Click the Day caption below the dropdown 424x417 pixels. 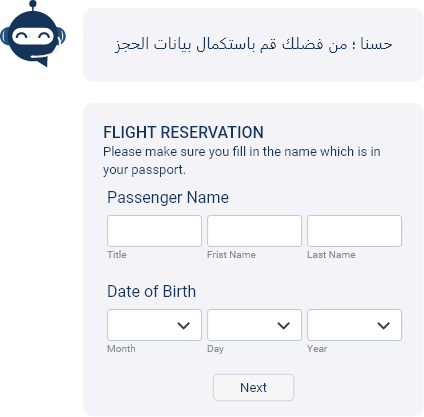(215, 349)
